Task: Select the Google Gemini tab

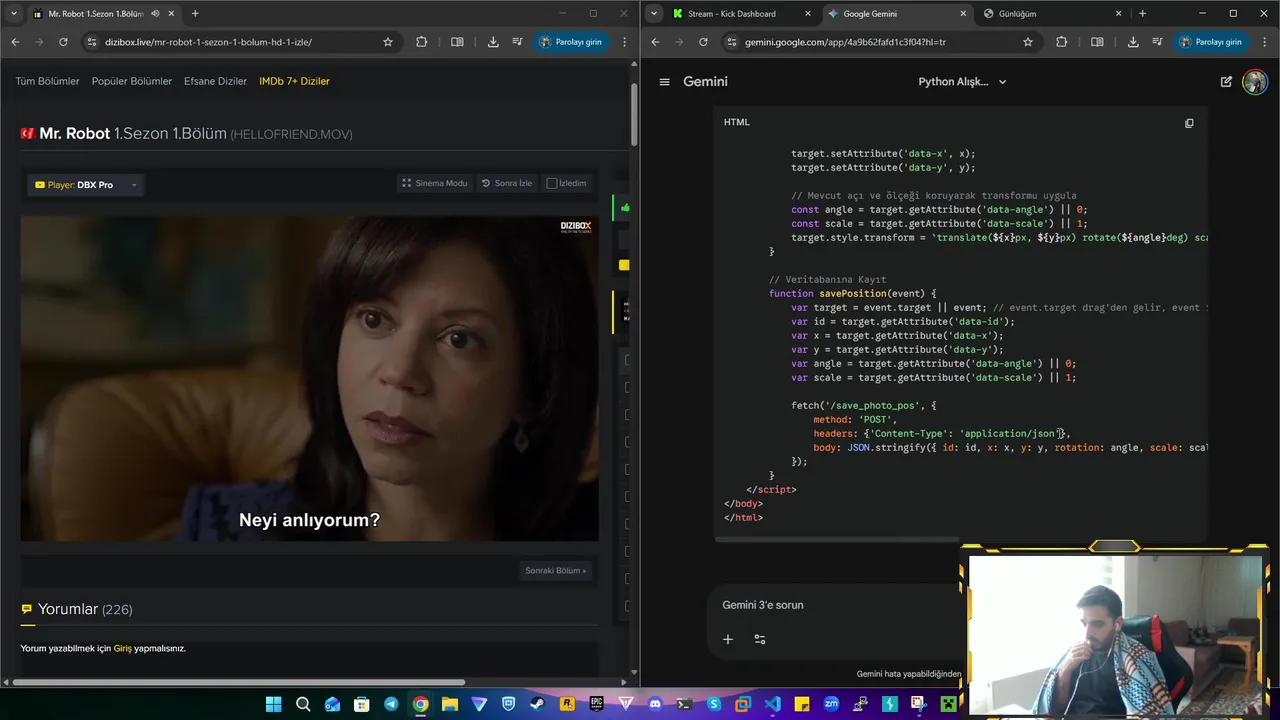Action: [x=896, y=14]
